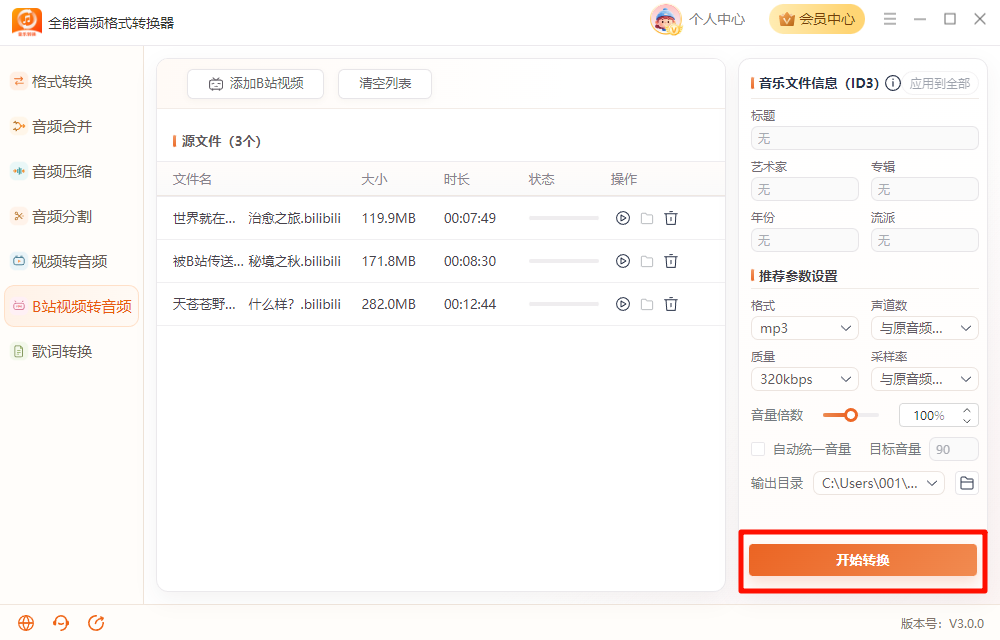Viewport: 1000px width, 640px height.
Task: Click the 艺术家 input field
Action: point(805,189)
